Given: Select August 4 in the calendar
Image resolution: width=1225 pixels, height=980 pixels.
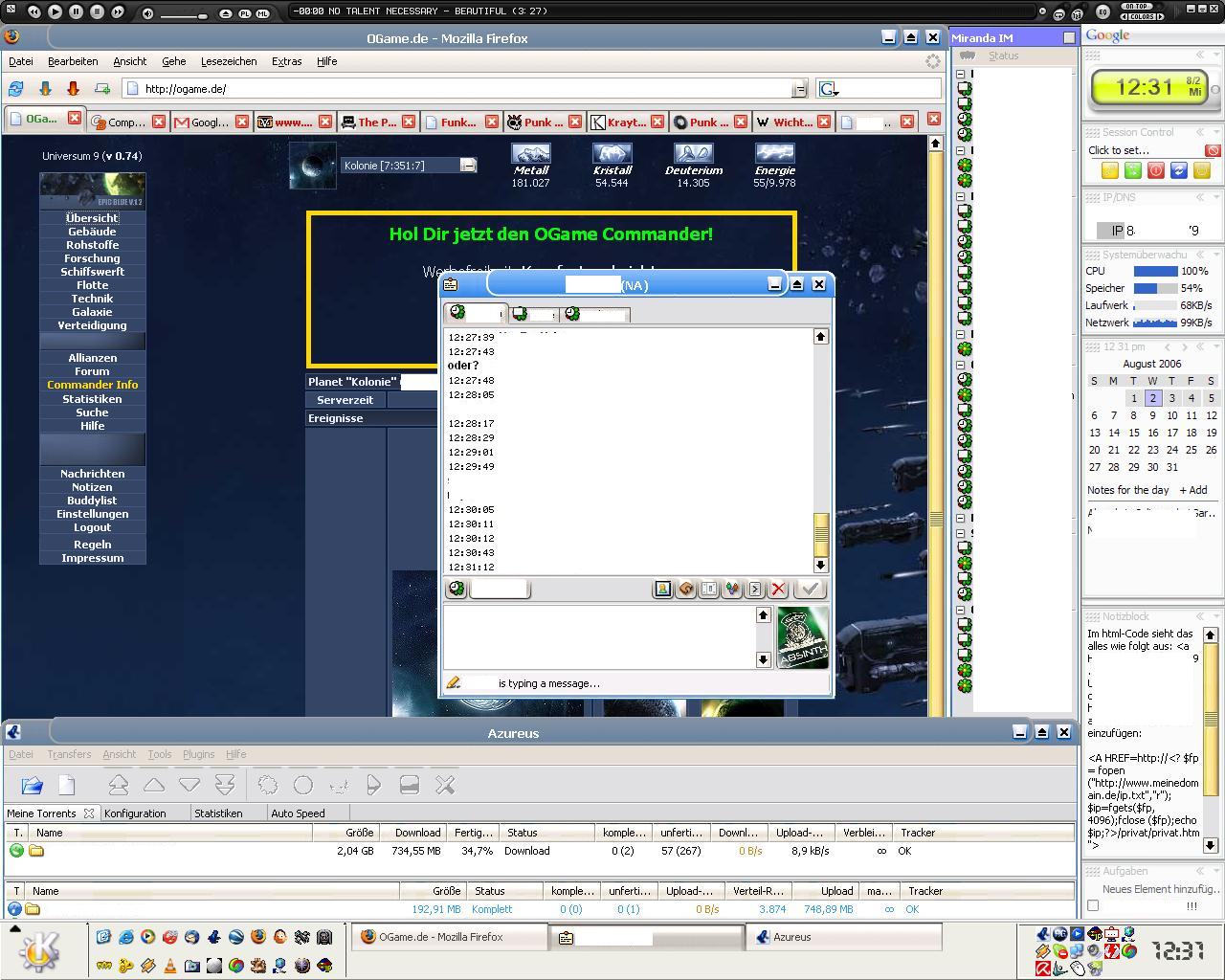Looking at the screenshot, I should [1192, 398].
